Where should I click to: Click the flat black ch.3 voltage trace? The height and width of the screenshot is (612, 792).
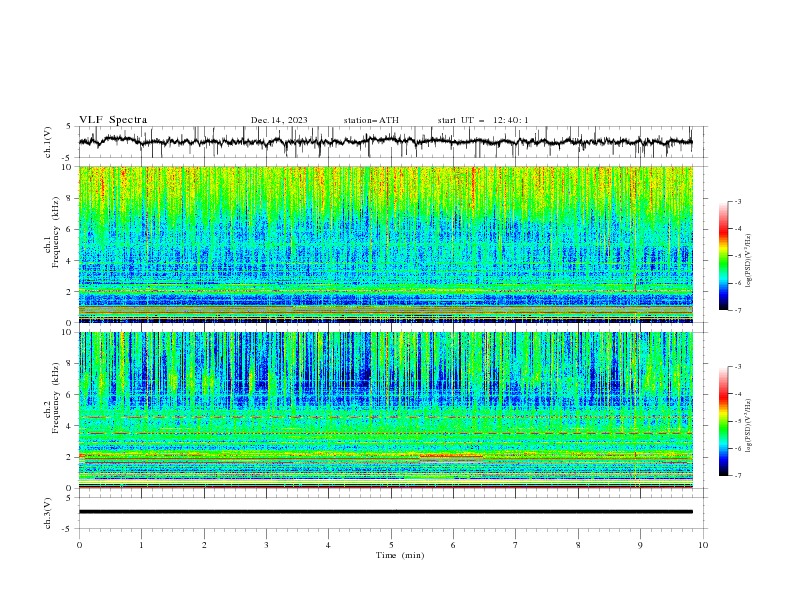(385, 512)
